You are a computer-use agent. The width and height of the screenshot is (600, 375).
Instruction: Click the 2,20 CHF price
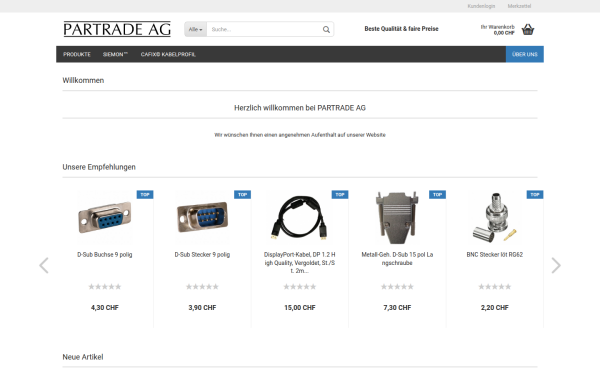point(495,308)
